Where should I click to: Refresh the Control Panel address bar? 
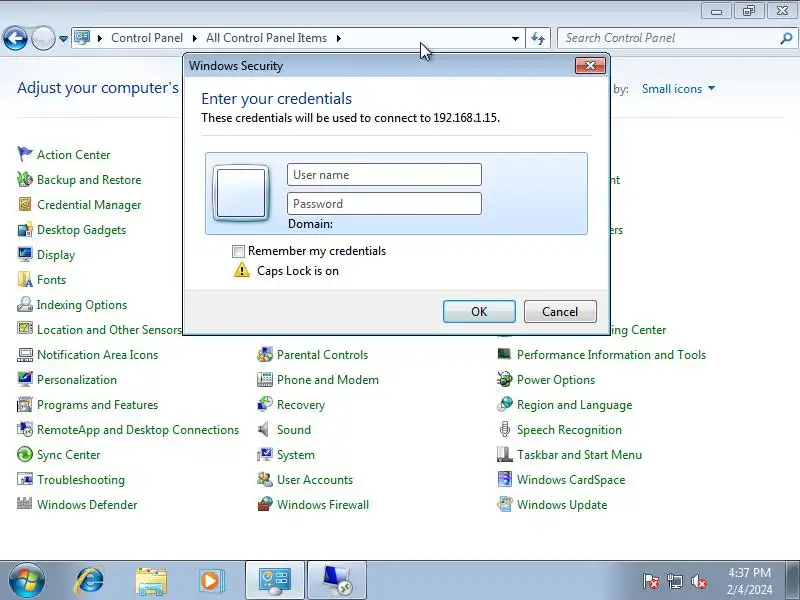point(538,38)
